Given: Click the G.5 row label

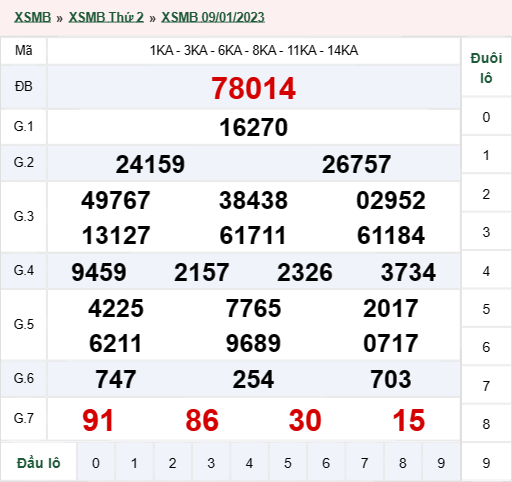Looking at the screenshot, I should click(24, 324).
